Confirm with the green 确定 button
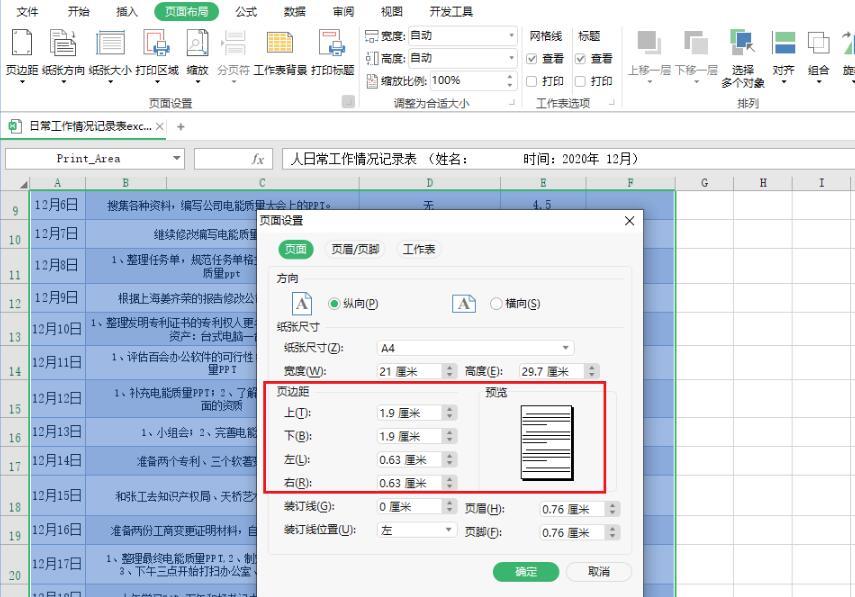Screen dimensions: 855x597 click(x=526, y=572)
